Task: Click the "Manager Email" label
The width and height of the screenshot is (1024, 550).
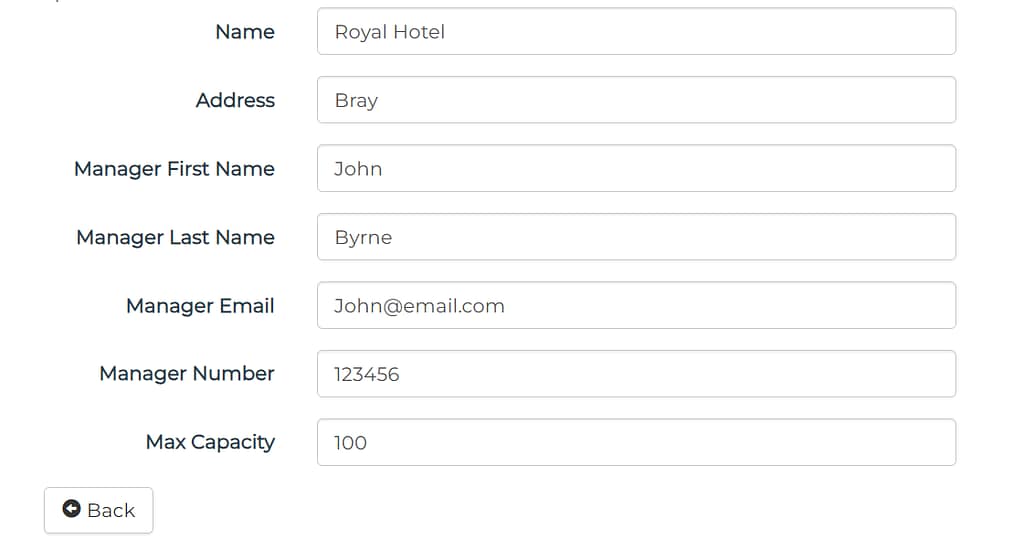Action: pos(200,306)
